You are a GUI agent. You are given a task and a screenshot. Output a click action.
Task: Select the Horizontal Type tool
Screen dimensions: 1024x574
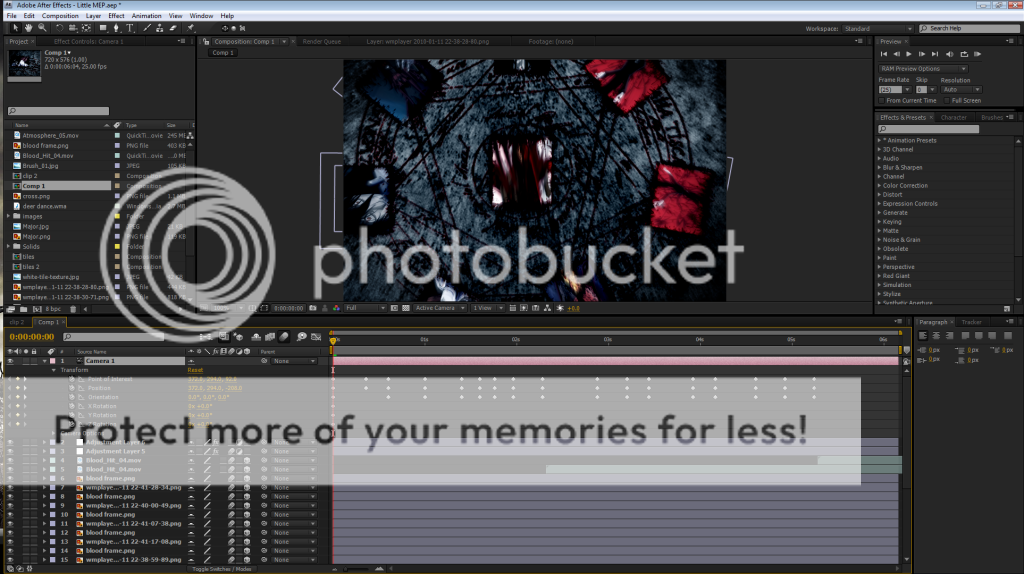tap(130, 28)
